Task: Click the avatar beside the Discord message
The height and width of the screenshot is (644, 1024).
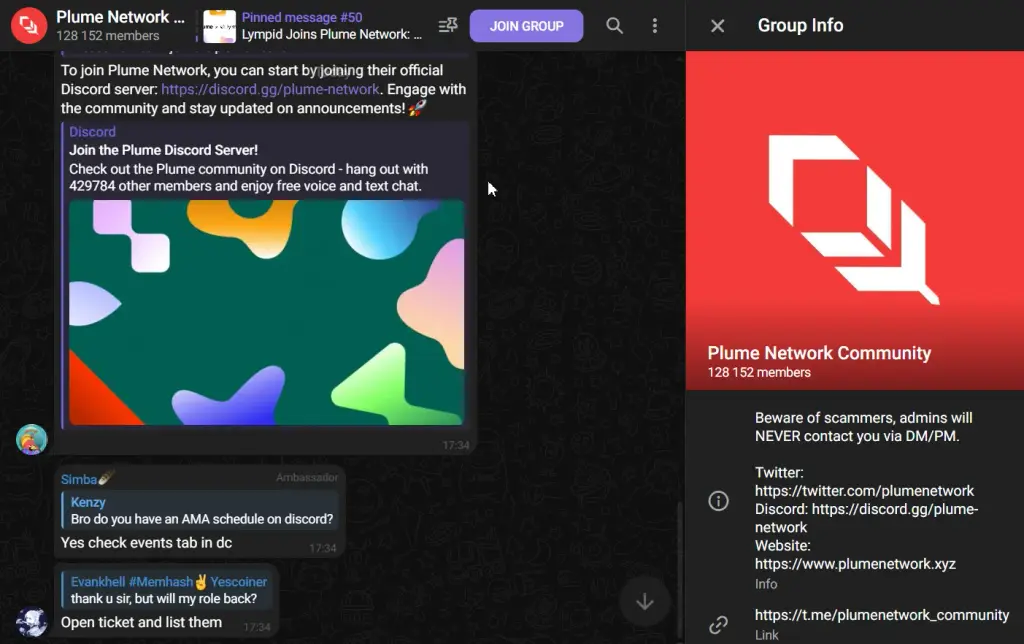Action: coord(31,439)
